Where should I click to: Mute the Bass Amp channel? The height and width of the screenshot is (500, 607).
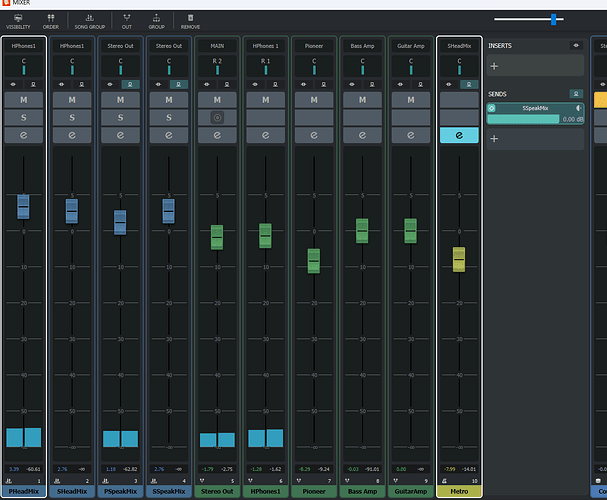click(x=362, y=100)
